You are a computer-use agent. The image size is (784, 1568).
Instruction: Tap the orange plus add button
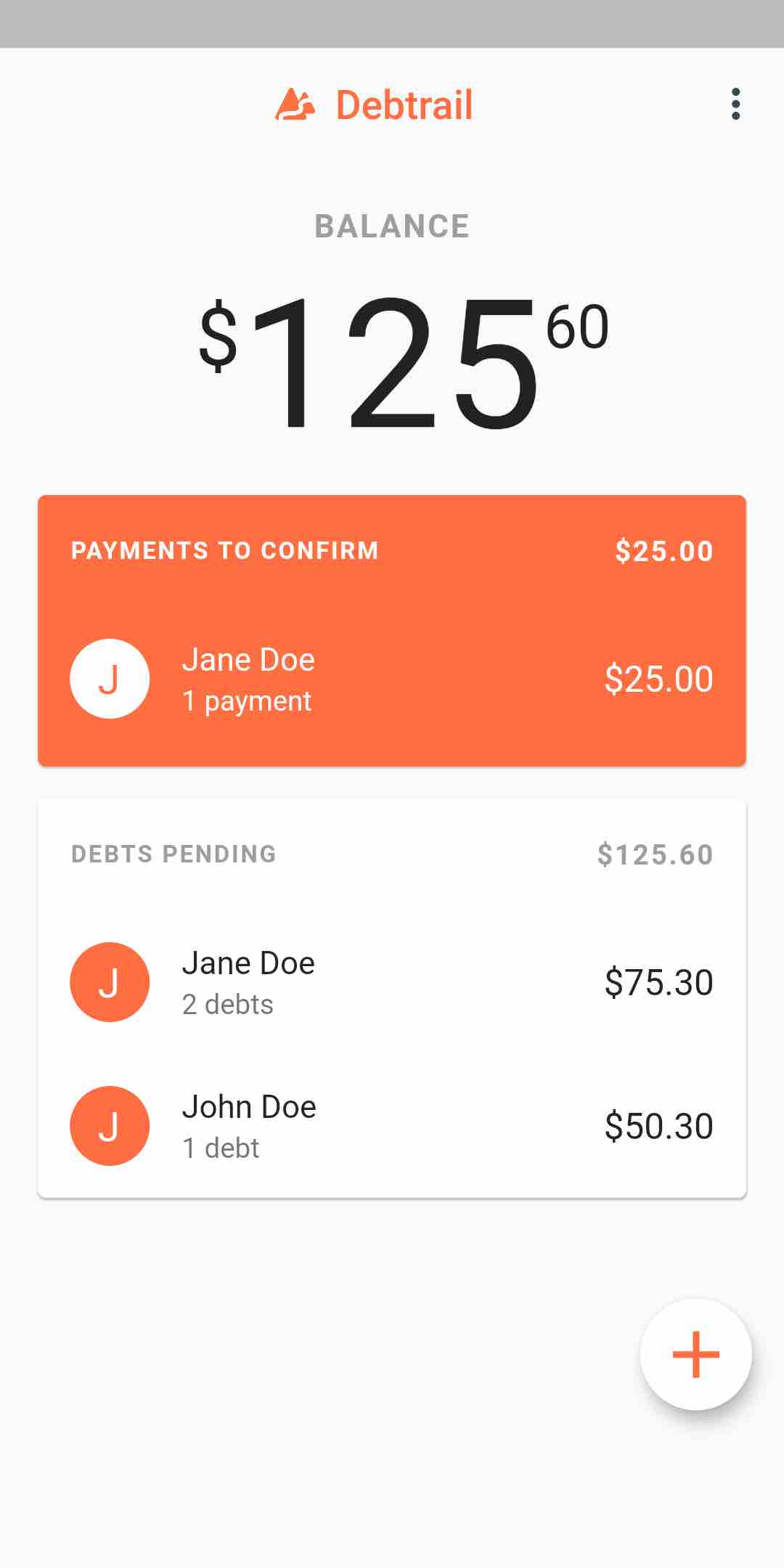(695, 1355)
